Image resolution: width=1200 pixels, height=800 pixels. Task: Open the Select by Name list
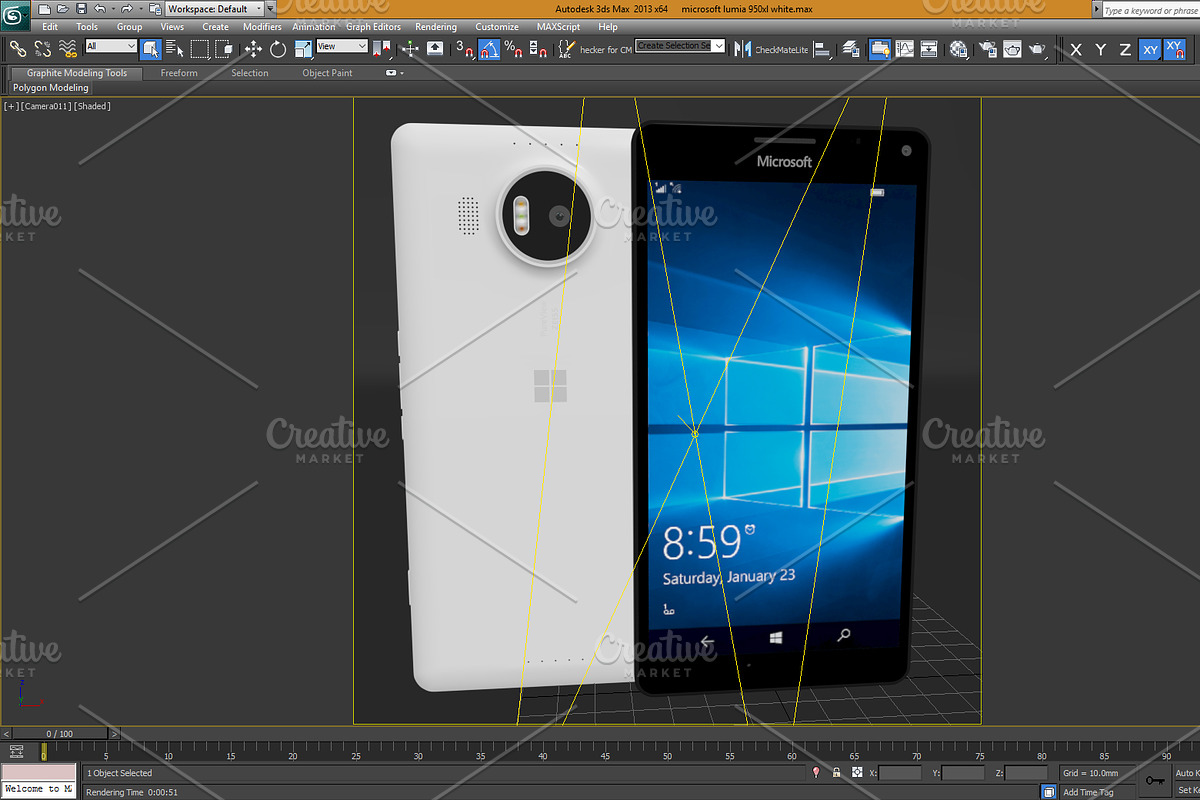tap(176, 48)
